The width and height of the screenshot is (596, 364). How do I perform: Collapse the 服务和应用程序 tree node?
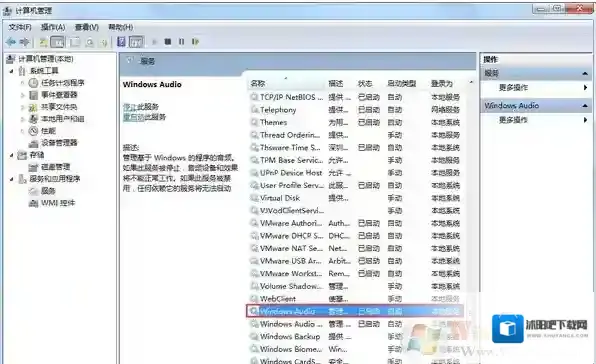pyautogui.click(x=11, y=179)
